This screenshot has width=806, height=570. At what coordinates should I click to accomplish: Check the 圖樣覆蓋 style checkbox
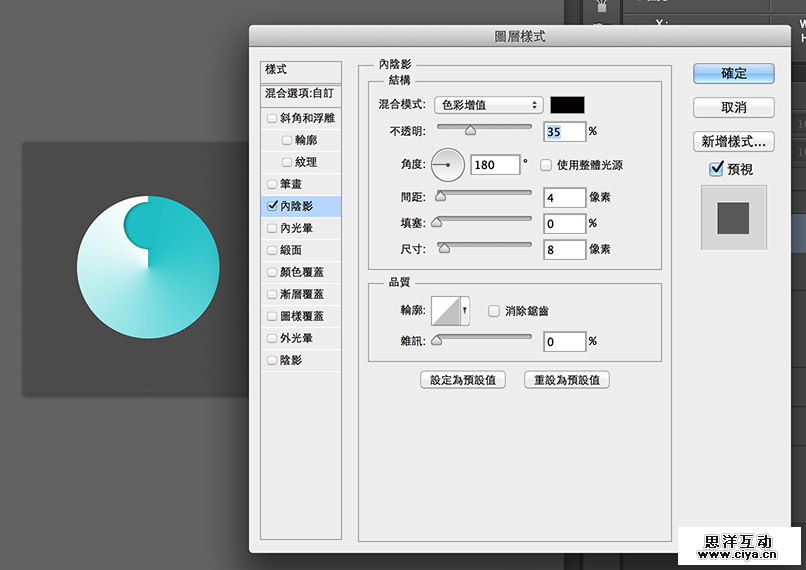coord(272,316)
